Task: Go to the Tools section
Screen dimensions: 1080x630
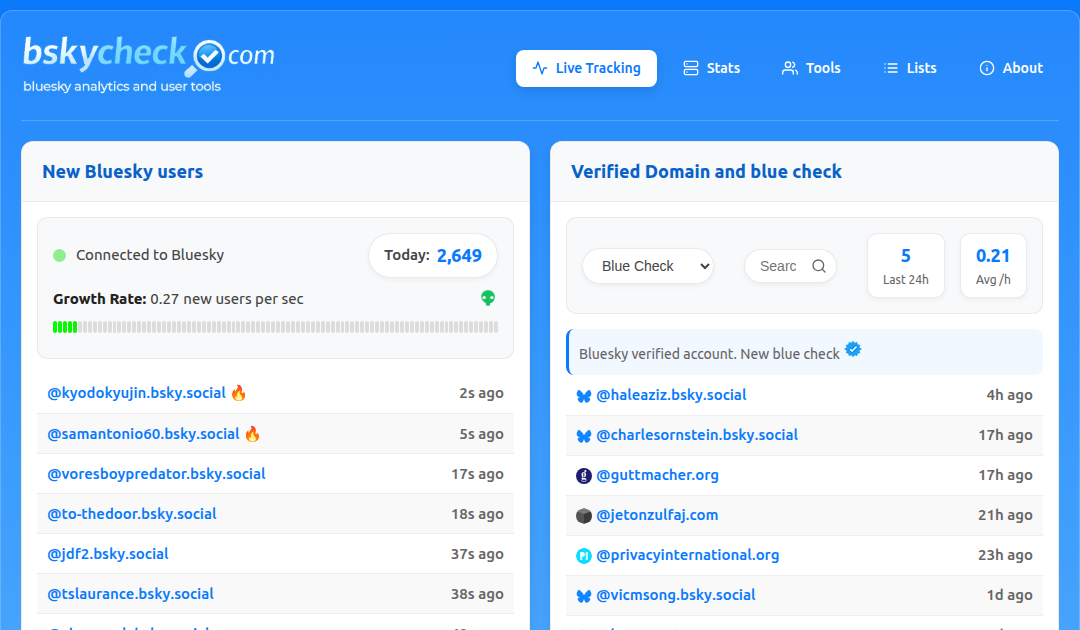Action: pos(811,68)
